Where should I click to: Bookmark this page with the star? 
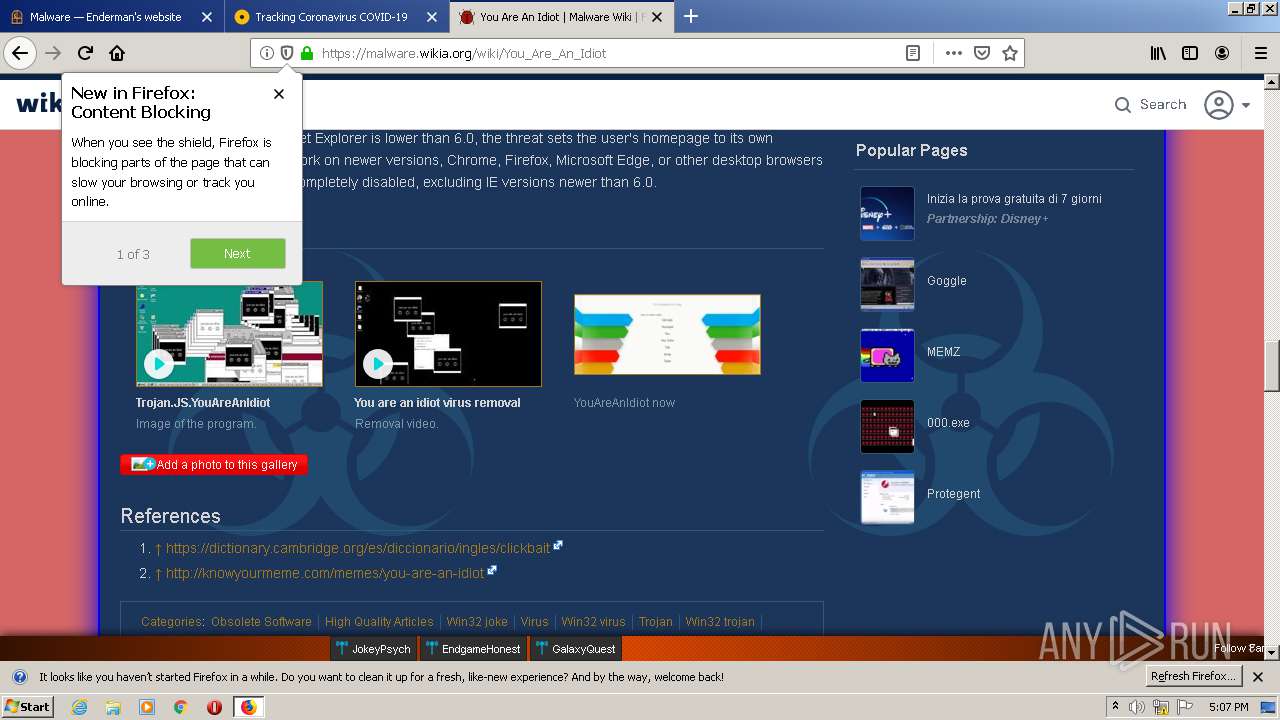[1010, 53]
